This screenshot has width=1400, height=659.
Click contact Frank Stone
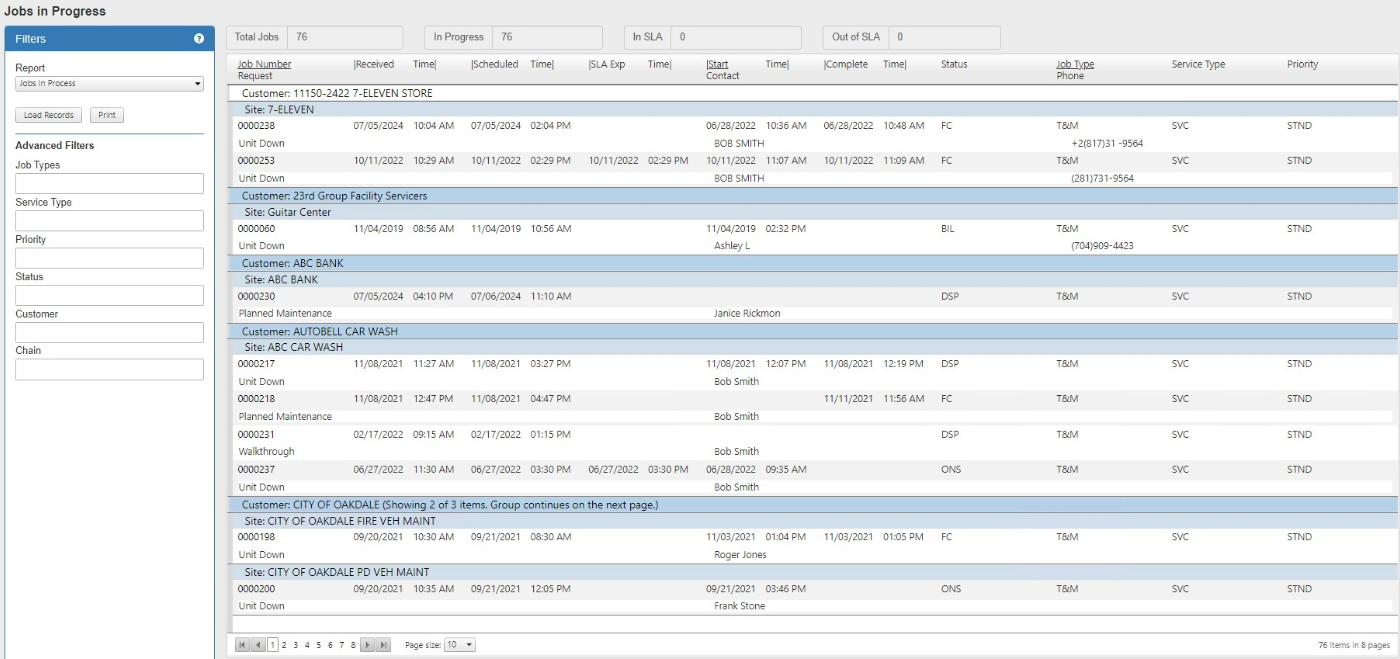(x=739, y=607)
